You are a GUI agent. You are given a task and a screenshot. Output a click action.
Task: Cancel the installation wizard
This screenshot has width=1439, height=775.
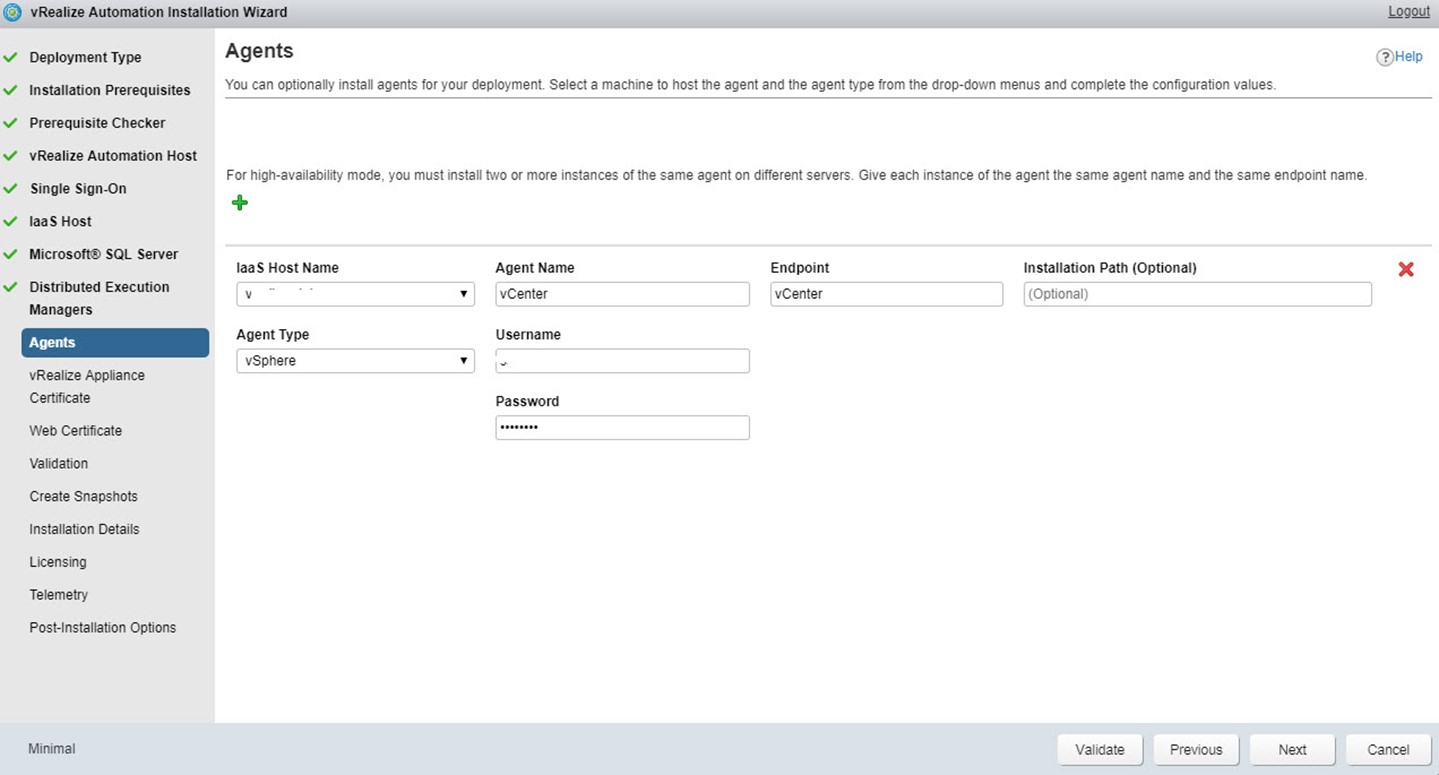(x=1388, y=750)
